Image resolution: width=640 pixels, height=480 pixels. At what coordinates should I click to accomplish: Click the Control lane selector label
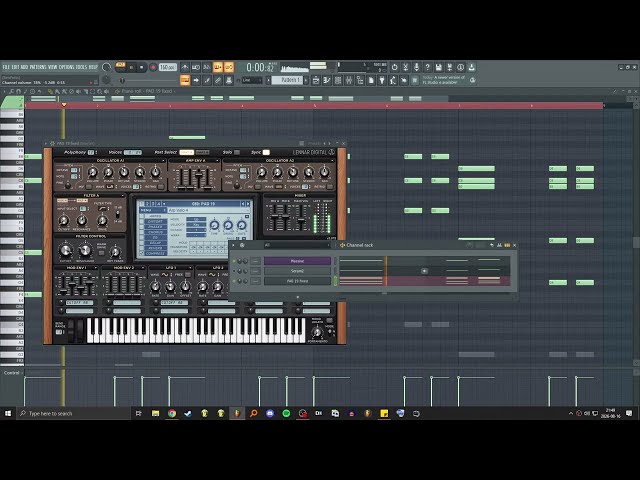point(11,373)
